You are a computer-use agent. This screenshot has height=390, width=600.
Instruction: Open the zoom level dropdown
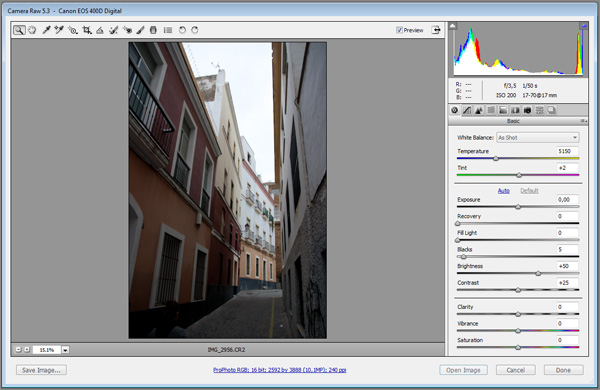(x=65, y=349)
